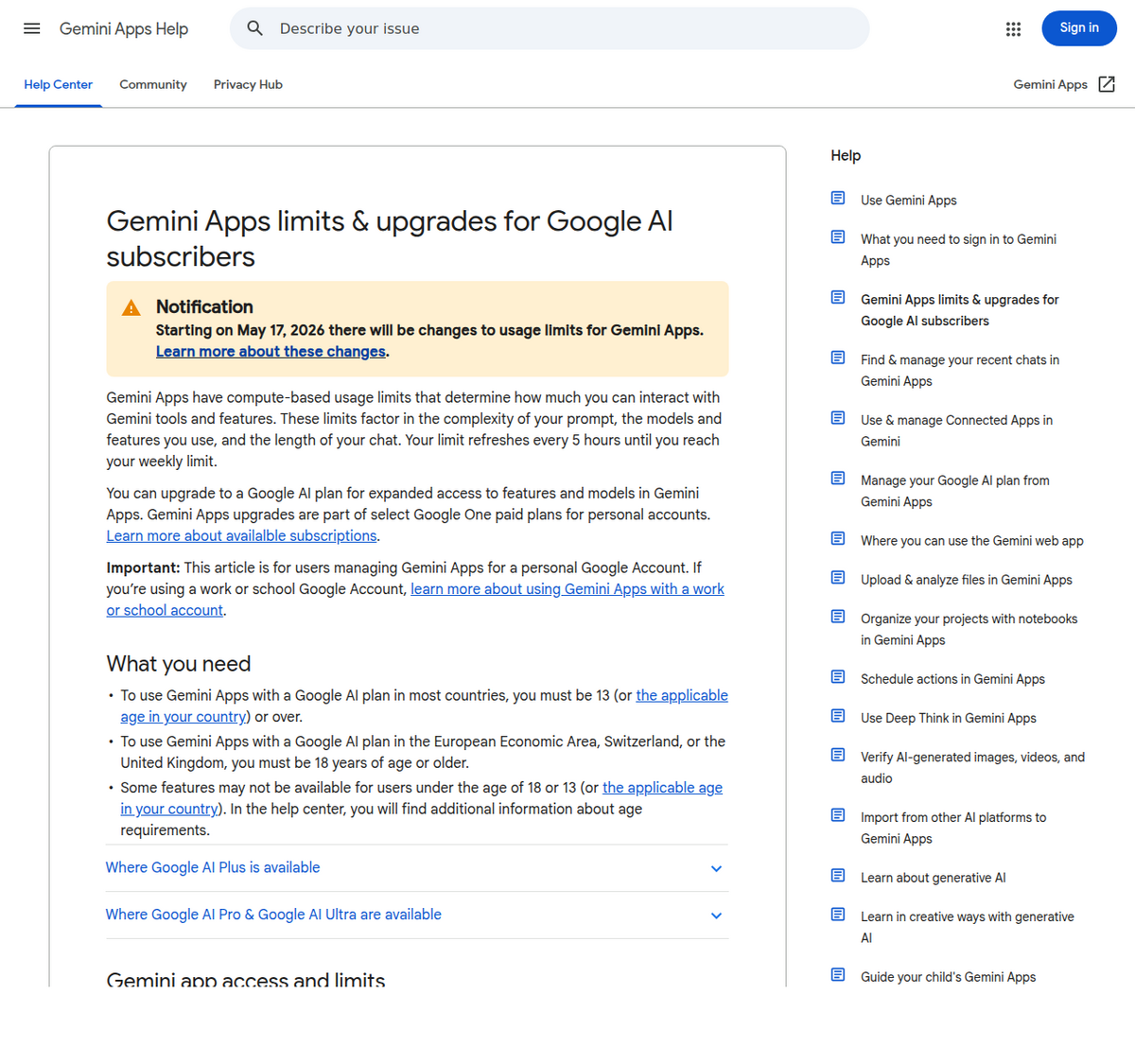The image size is (1135, 1064).
Task: Expand Google AI Pro & Ultra availability chevron
Action: click(716, 916)
